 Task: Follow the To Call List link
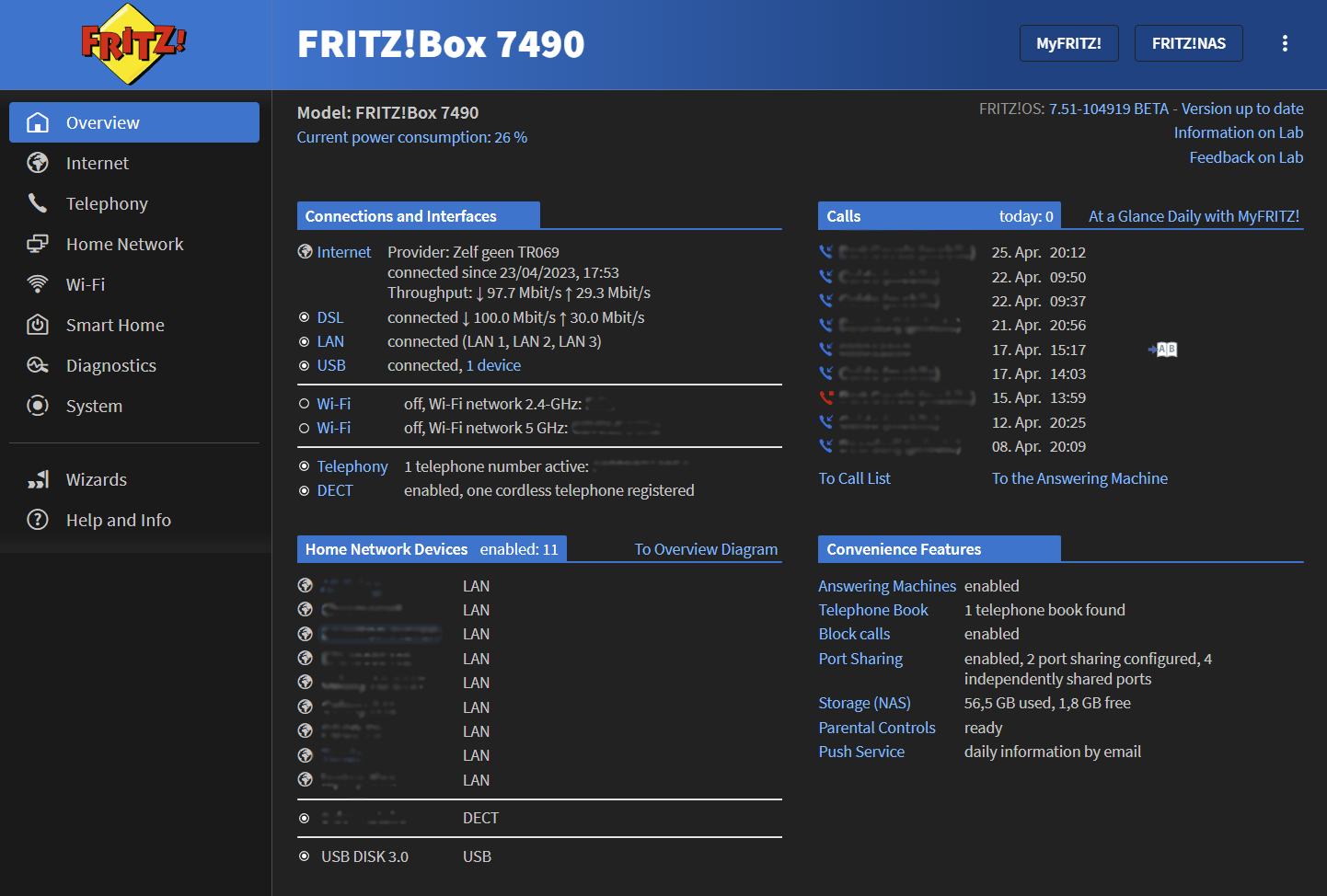(x=854, y=477)
